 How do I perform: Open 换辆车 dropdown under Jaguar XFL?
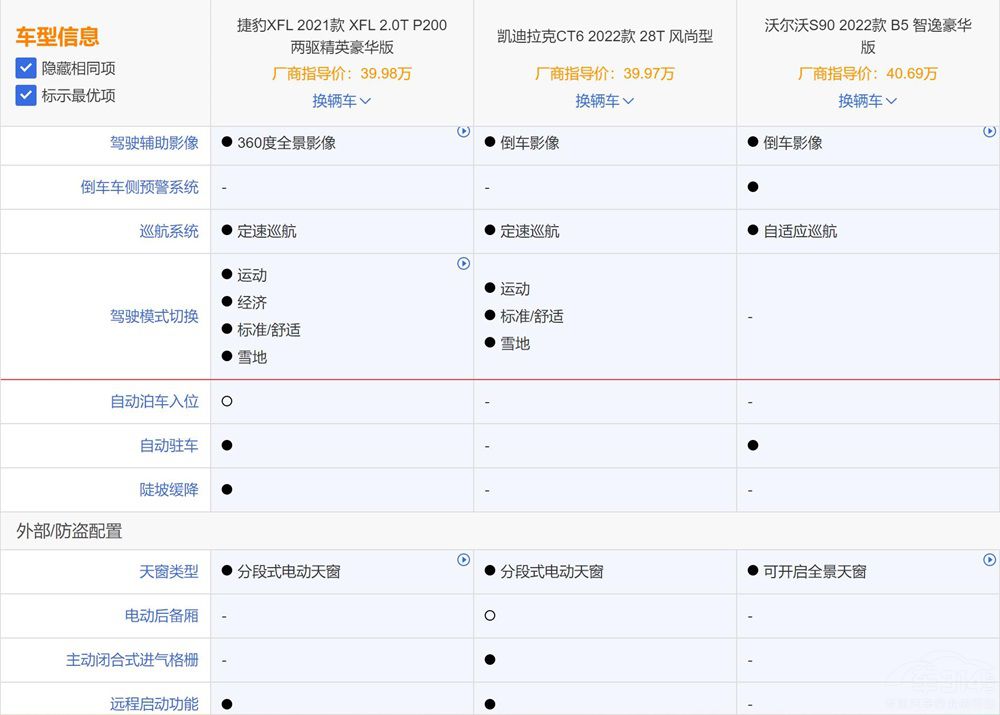click(341, 101)
